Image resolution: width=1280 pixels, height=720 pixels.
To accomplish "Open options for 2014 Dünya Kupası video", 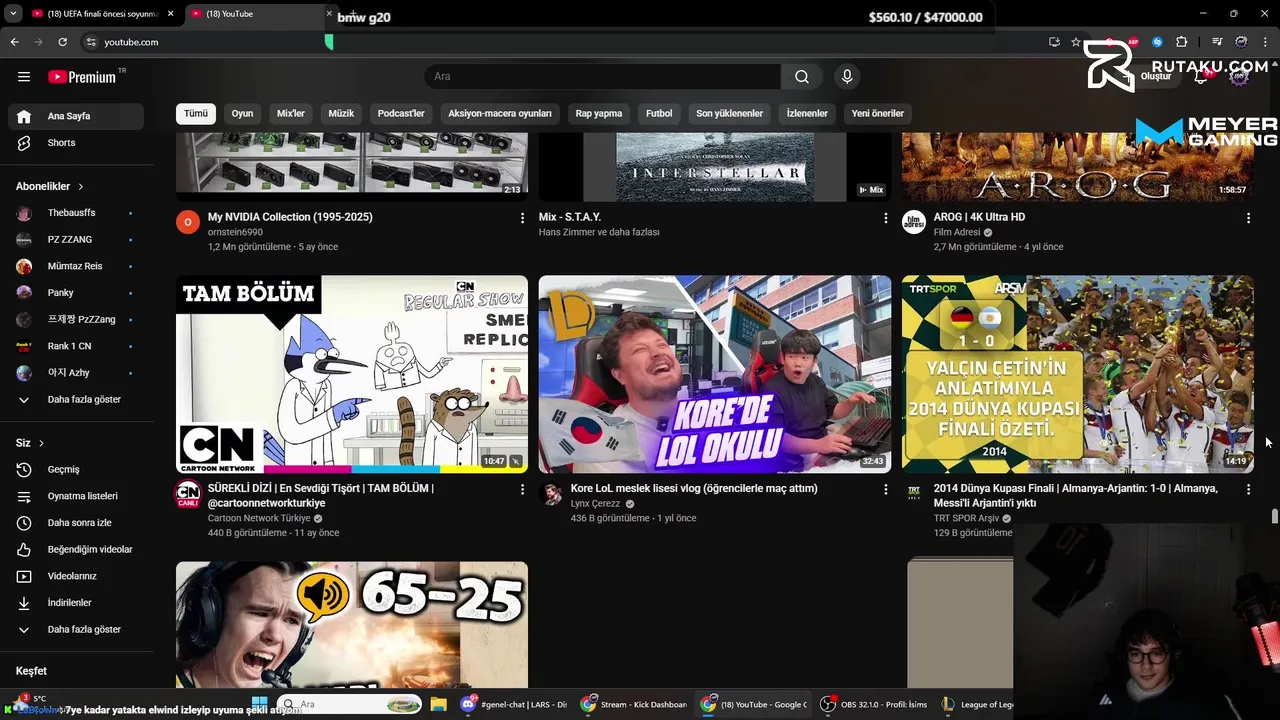I will click(1248, 489).
